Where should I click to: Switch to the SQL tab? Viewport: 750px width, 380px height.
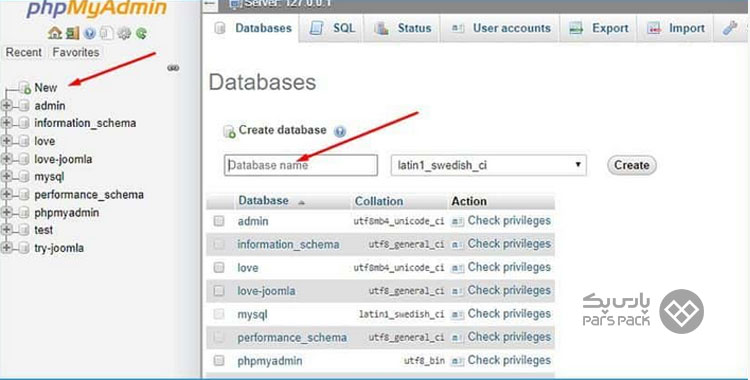point(332,28)
